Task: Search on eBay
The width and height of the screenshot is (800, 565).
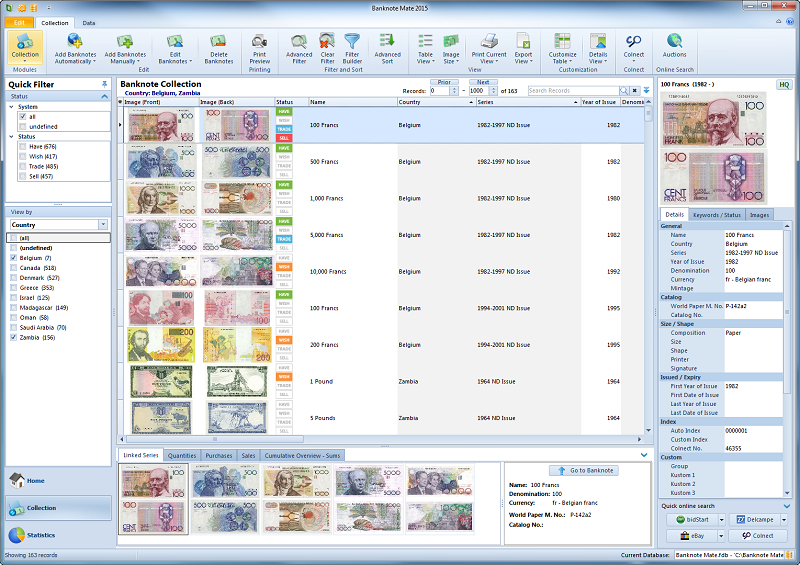Action: 692,536
